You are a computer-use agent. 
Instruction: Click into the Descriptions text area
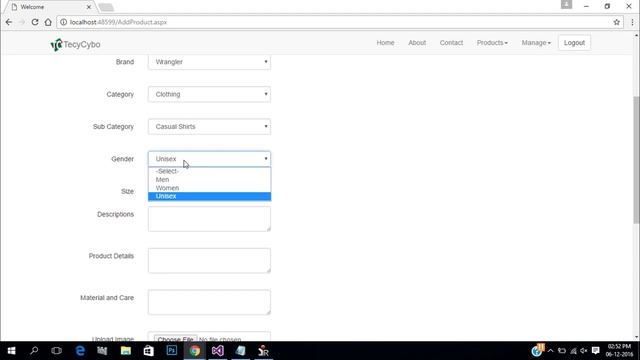(209, 219)
